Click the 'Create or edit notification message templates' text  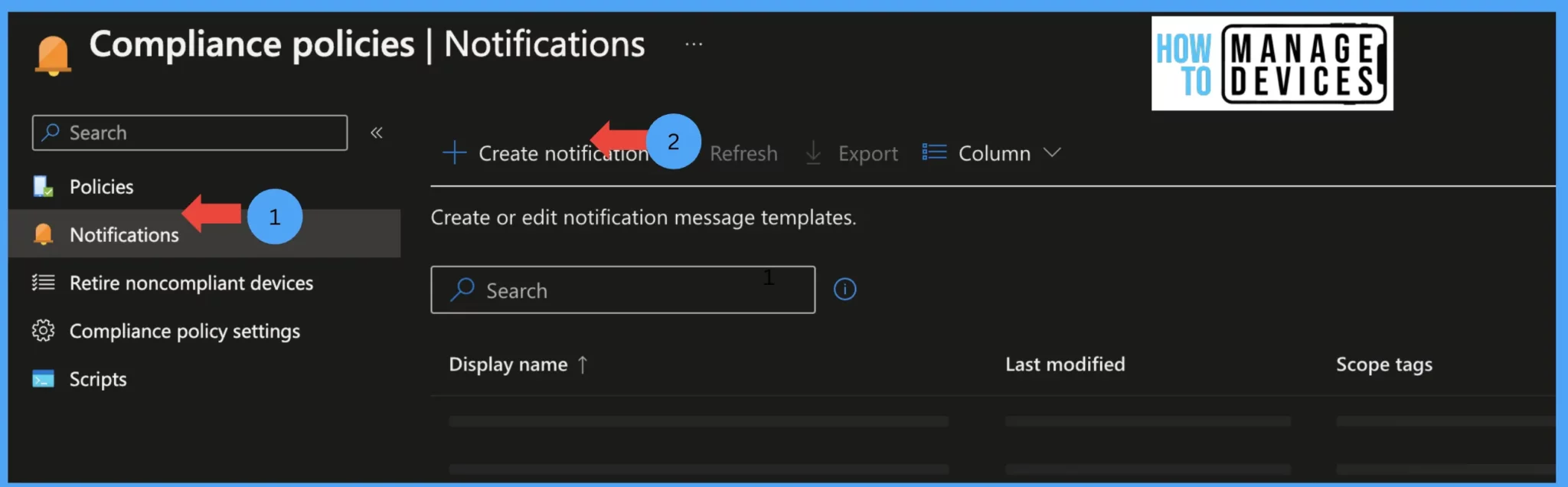643,217
